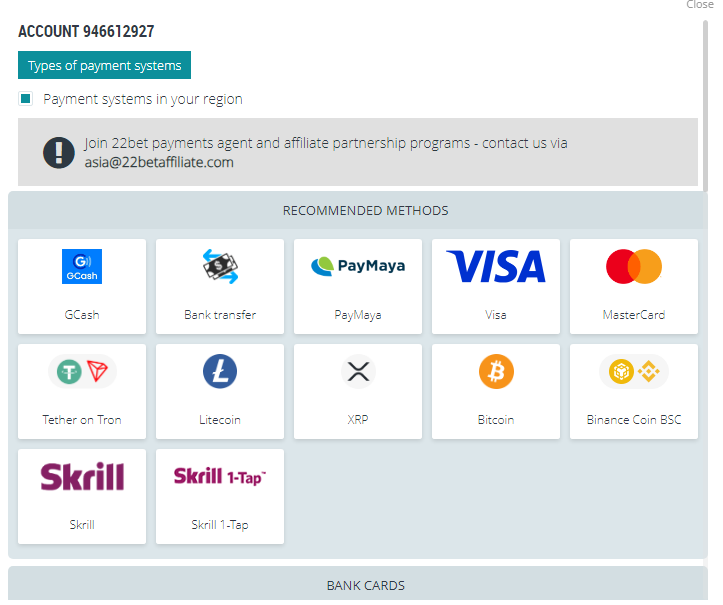Click the exclamation info icon
The image size is (723, 605).
(59, 152)
